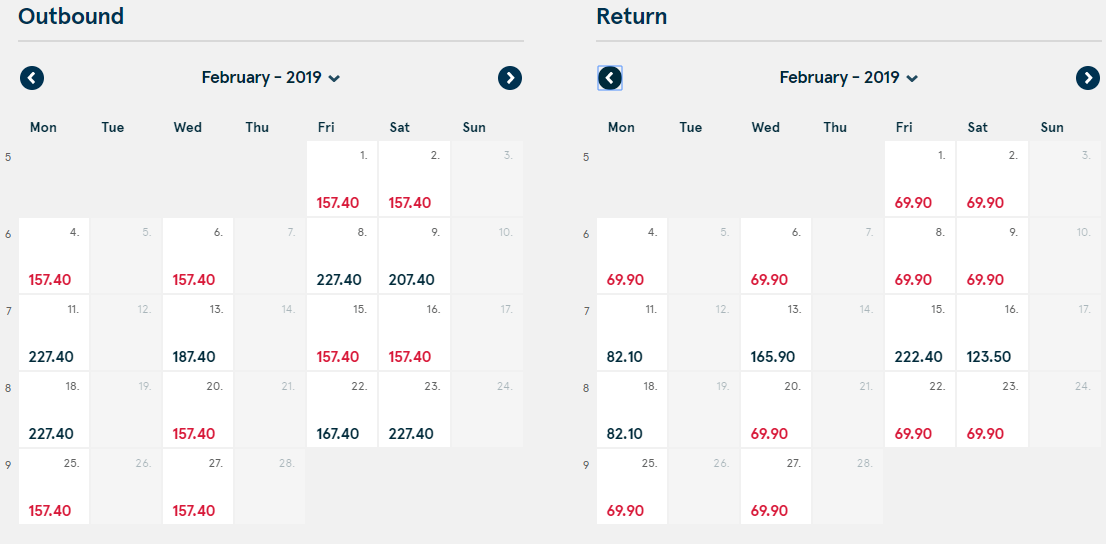The width and height of the screenshot is (1106, 544).
Task: Pick Outbound February 27 fare 157.40
Action: 198,487
